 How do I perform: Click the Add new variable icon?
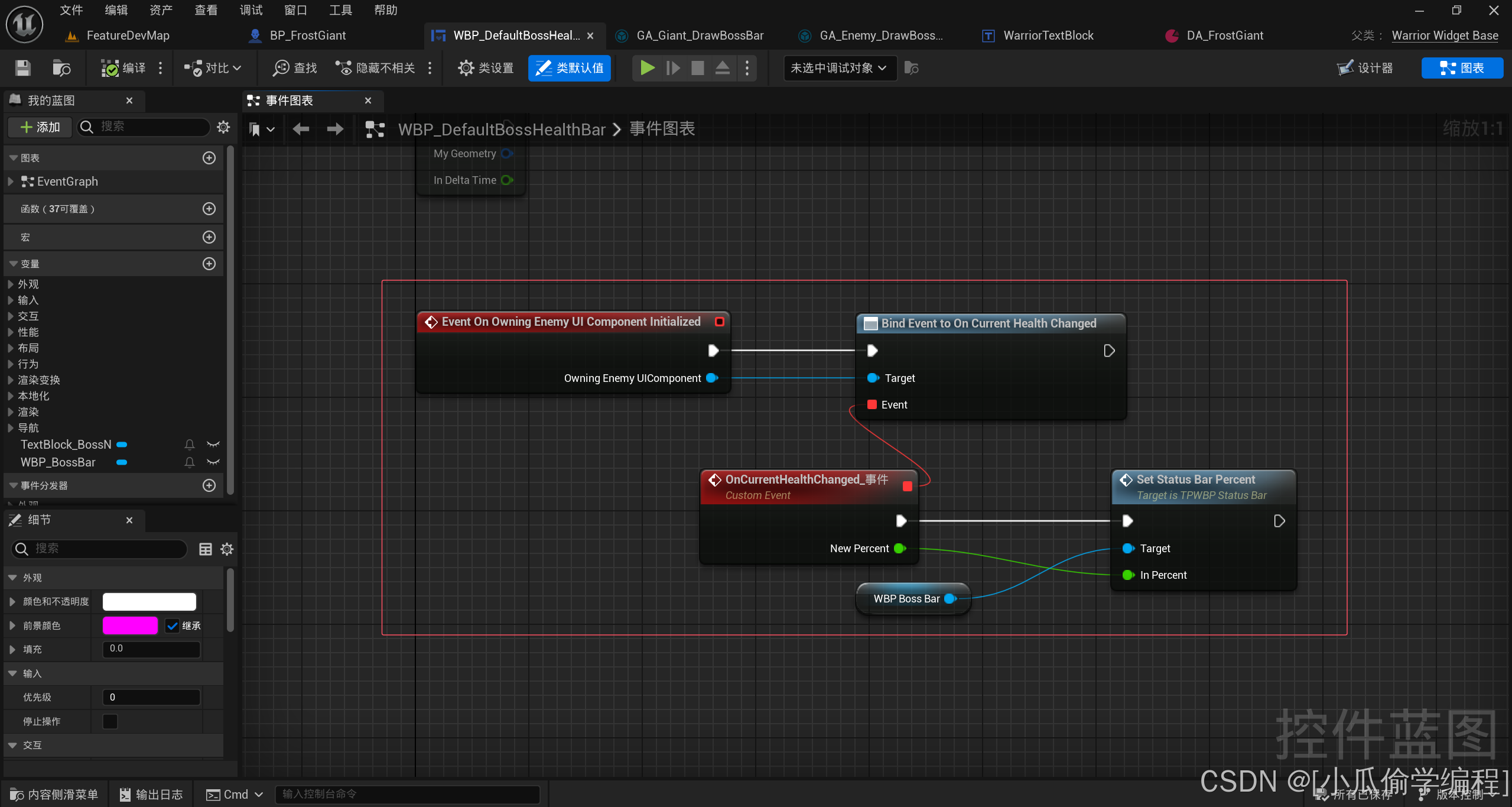click(209, 264)
